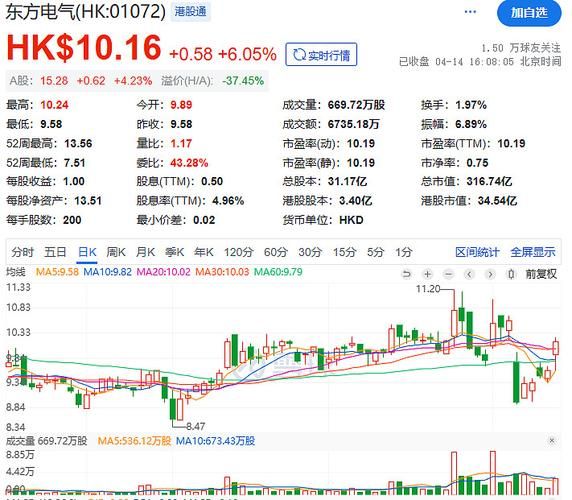Click the MA20:10.02 moving average label

tap(163, 272)
